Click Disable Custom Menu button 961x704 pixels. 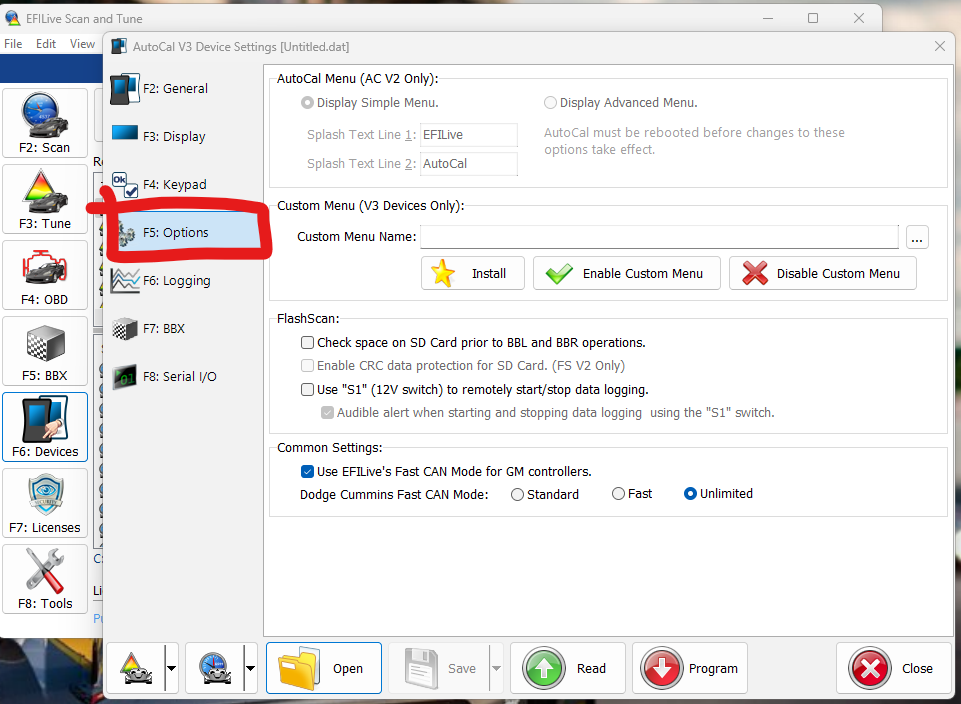coord(822,273)
